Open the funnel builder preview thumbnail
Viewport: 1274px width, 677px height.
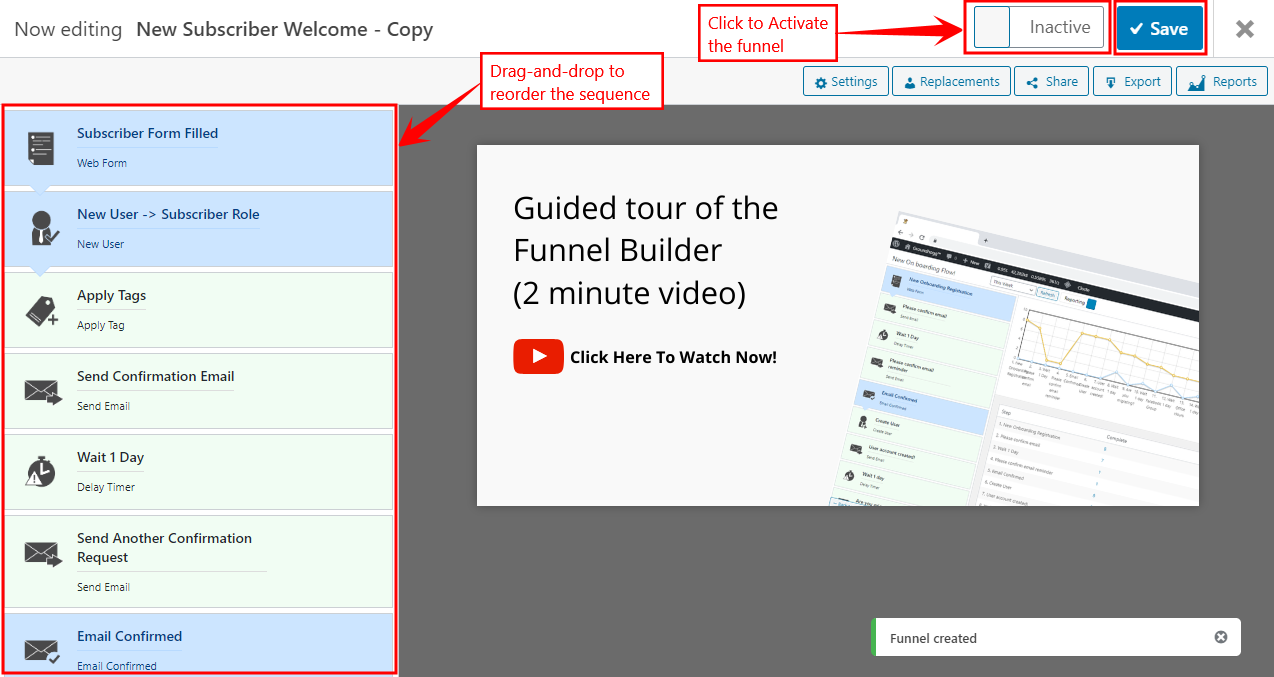[1030, 370]
